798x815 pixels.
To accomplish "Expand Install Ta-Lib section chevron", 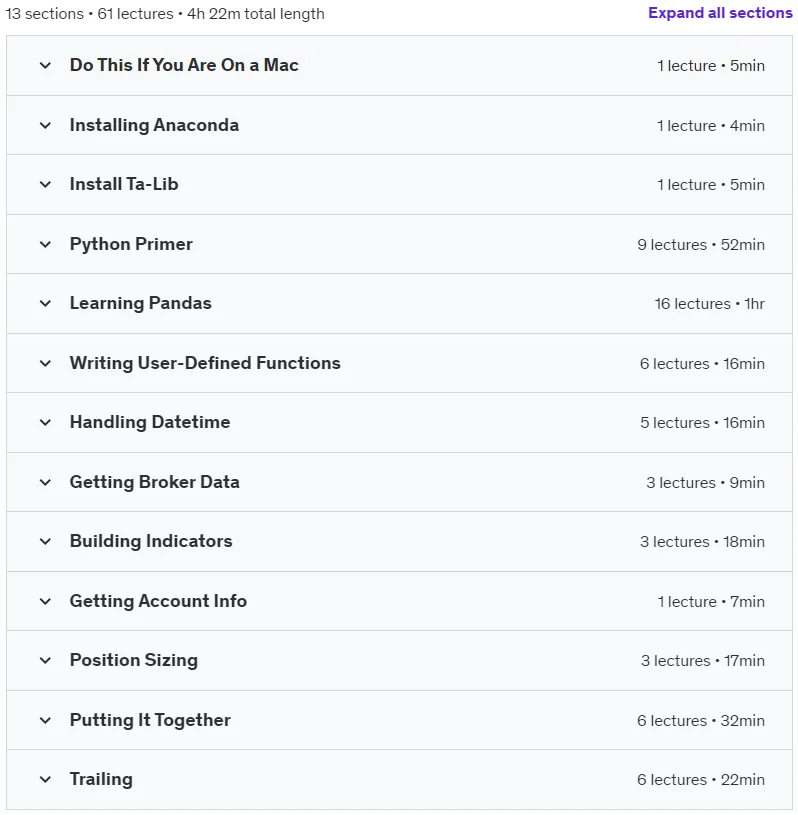I will coord(45,185).
